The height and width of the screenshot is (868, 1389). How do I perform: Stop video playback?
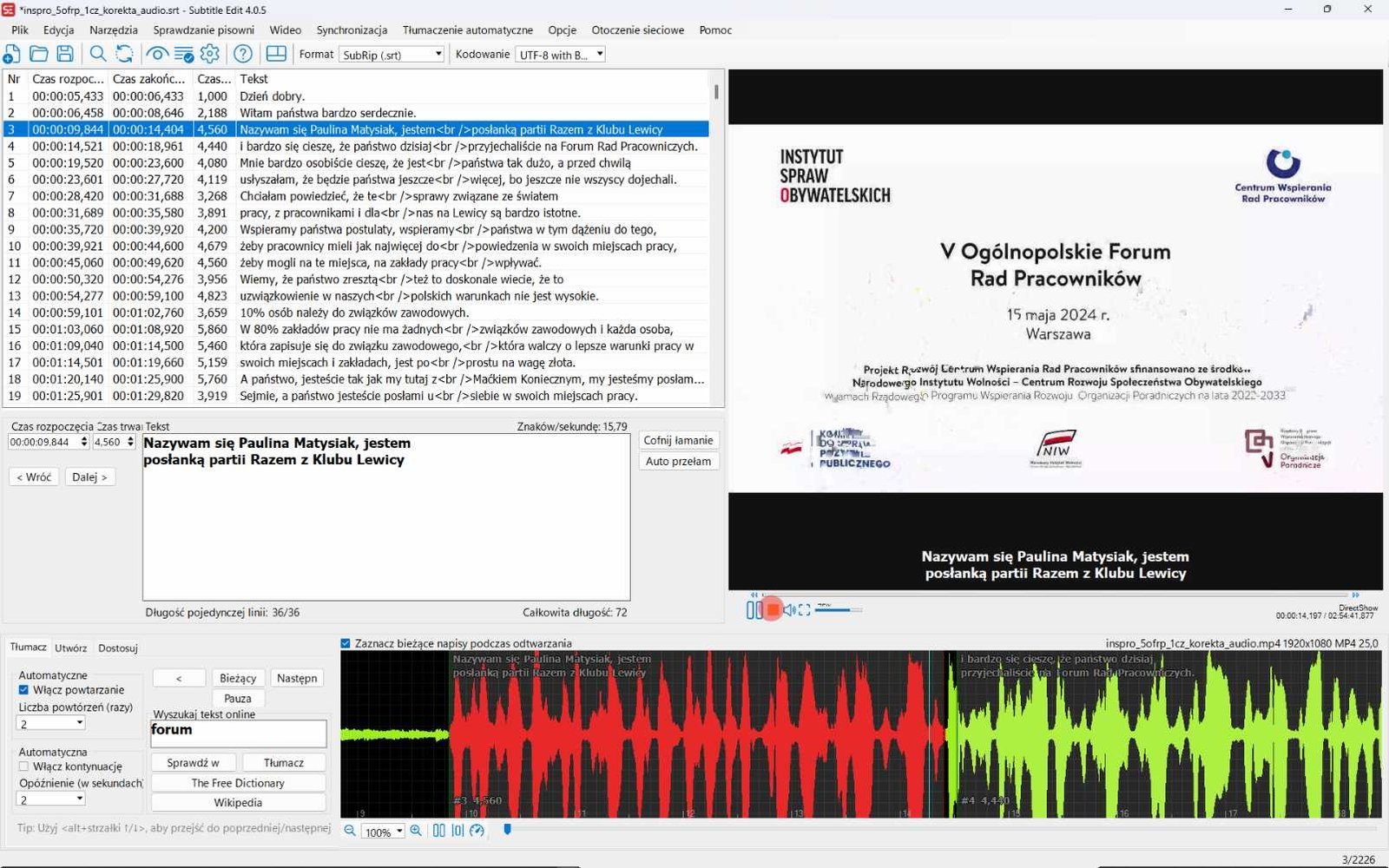coord(773,610)
